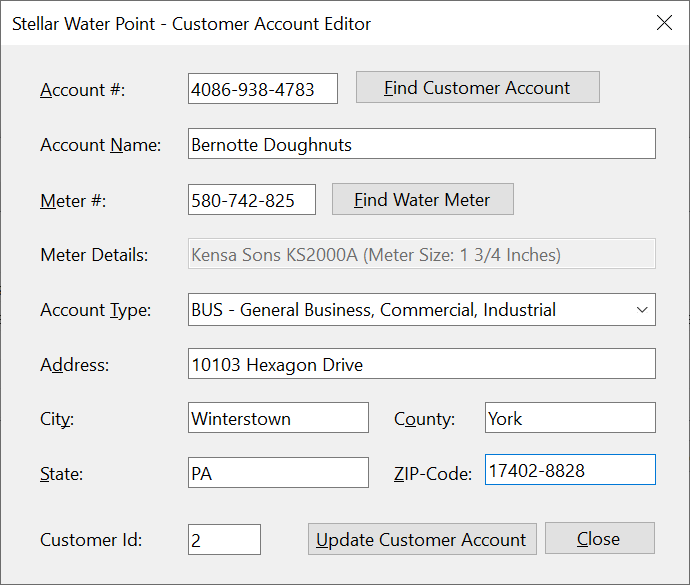This screenshot has height=585, width=690.
Task: Focus the Customer Id text box
Action: pyautogui.click(x=224, y=540)
